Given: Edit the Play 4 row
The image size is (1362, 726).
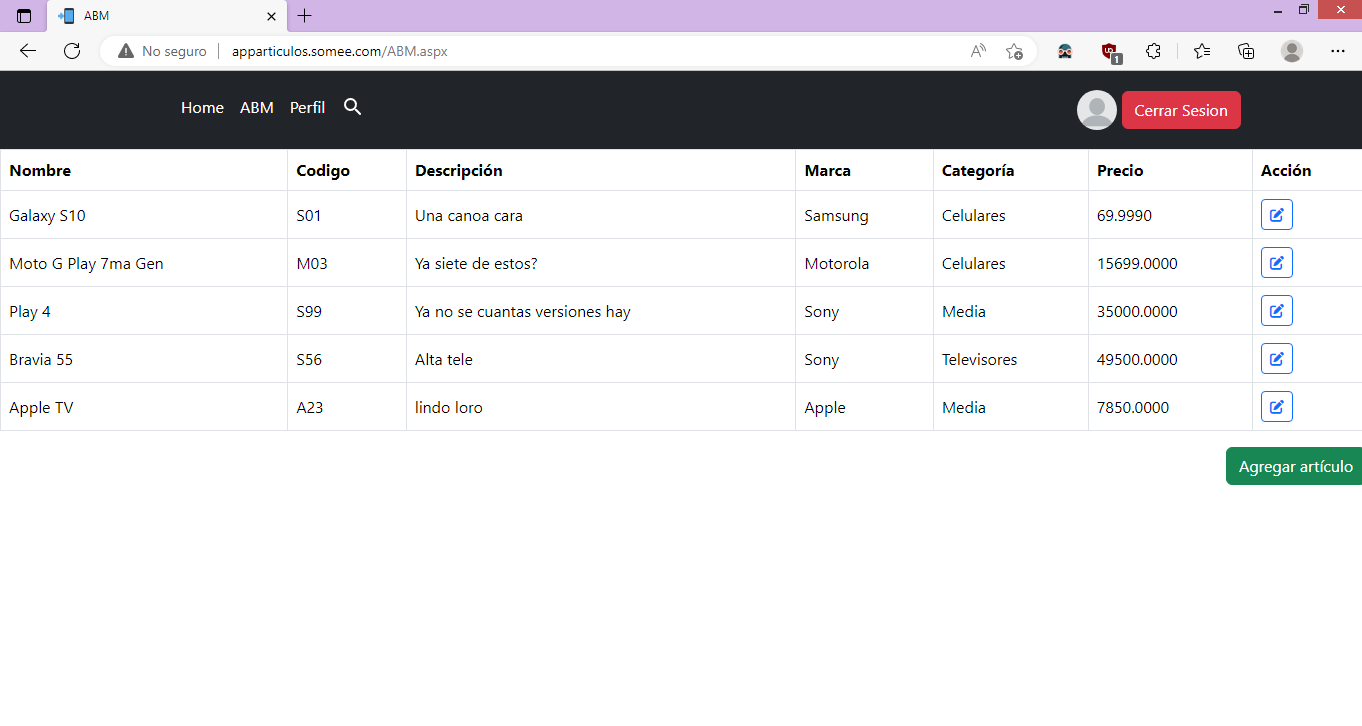Looking at the screenshot, I should pyautogui.click(x=1277, y=311).
